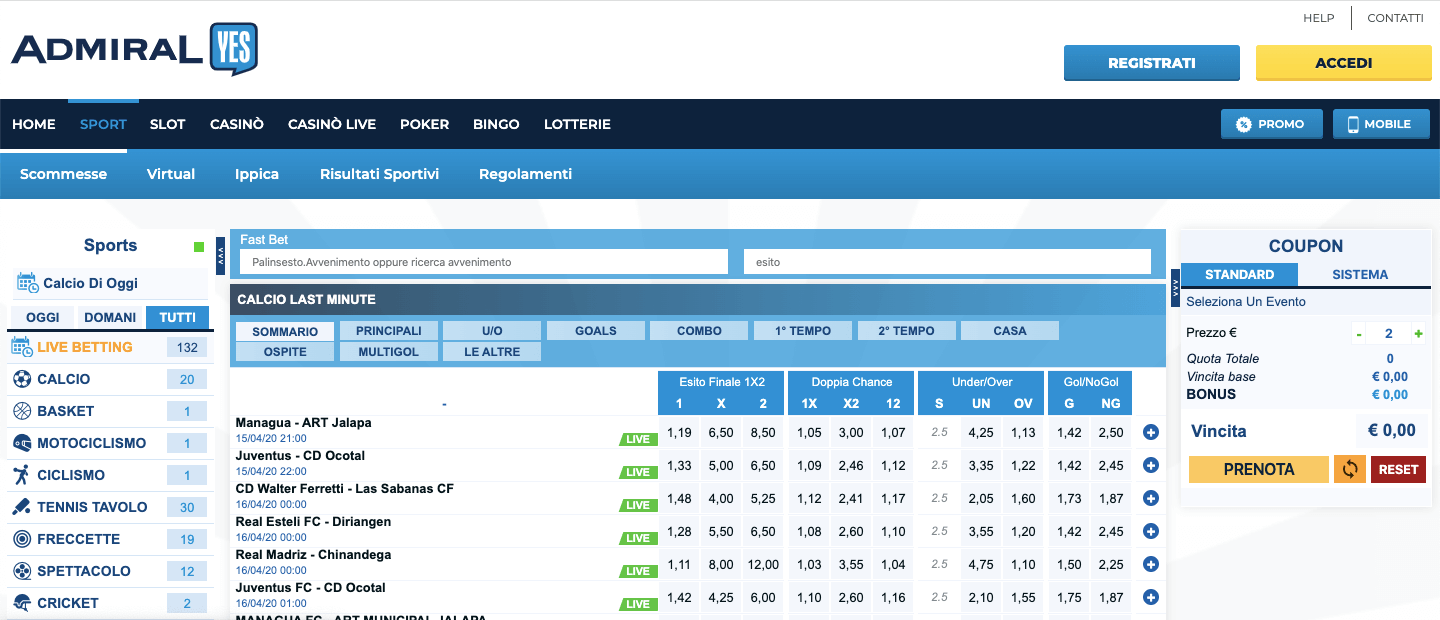Open the HELP link

tap(1319, 18)
